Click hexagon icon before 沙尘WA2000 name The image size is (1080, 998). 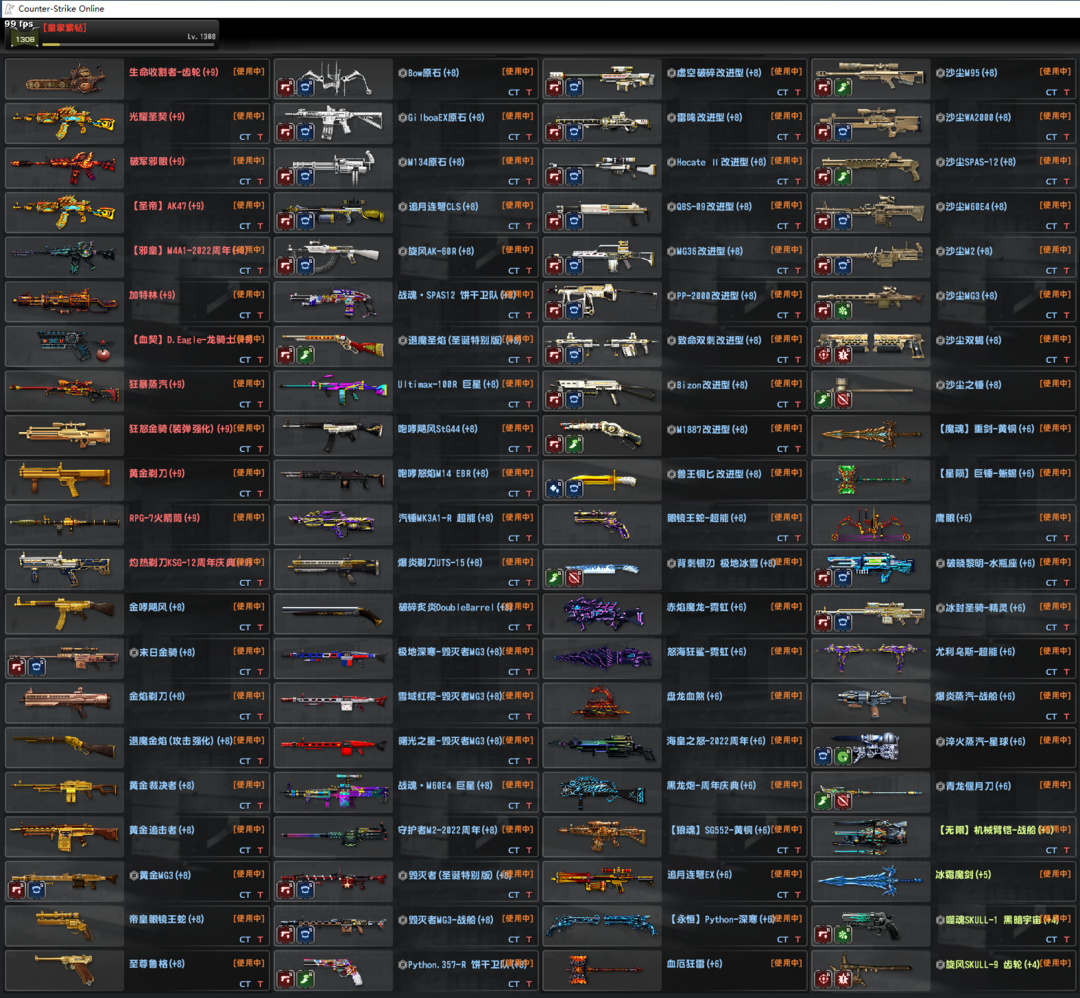pos(939,118)
